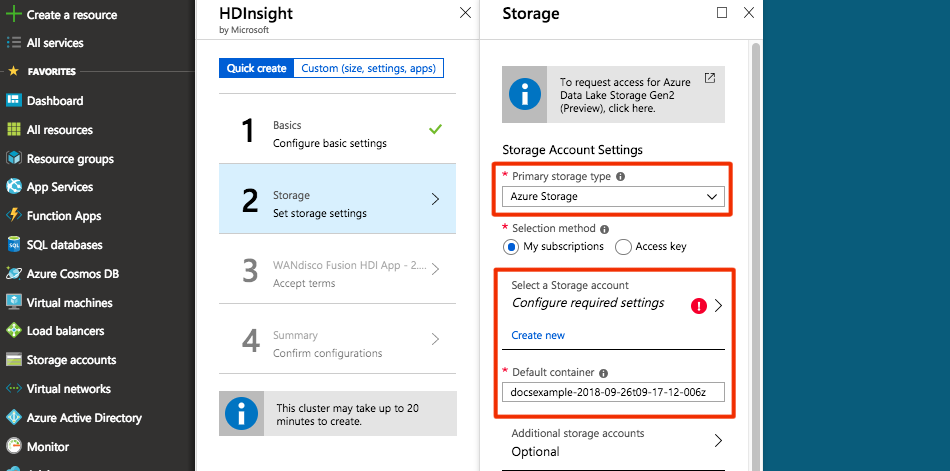Open the external link icon in Data Lake banner
Screen dimensions: 950x471
(709, 78)
